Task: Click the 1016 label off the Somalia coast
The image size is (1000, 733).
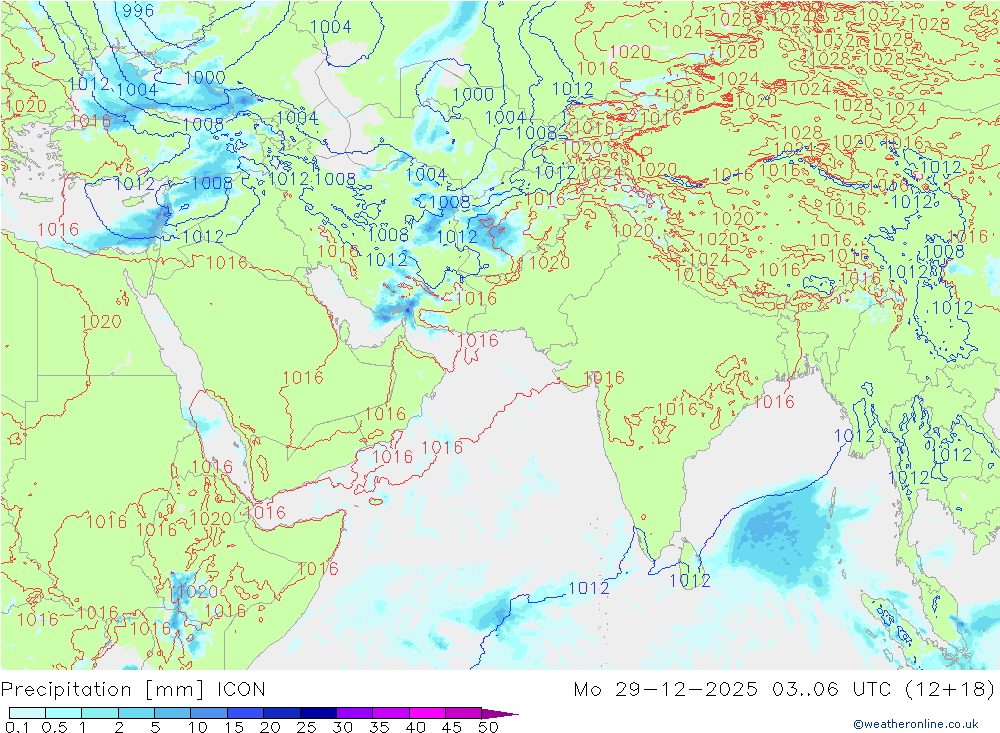Action: [x=318, y=568]
